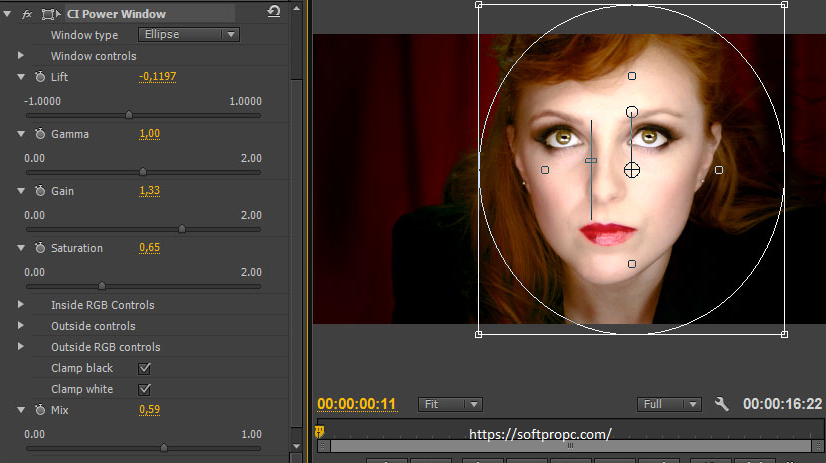
Task: Reset the CI Power Window effect
Action: click(274, 12)
